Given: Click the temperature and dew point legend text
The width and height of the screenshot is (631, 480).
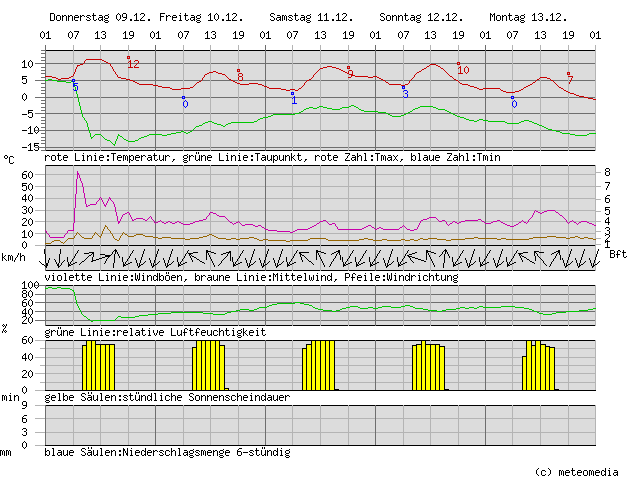Looking at the screenshot, I should pyautogui.click(x=272, y=158).
